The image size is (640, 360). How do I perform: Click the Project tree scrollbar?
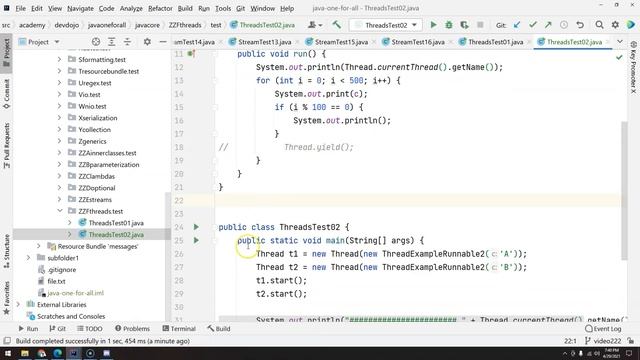[x=167, y=255]
